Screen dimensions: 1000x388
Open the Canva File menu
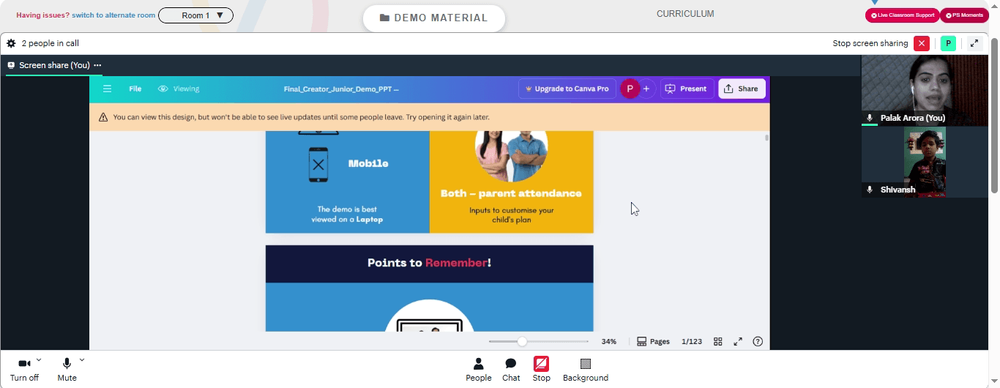pos(135,89)
